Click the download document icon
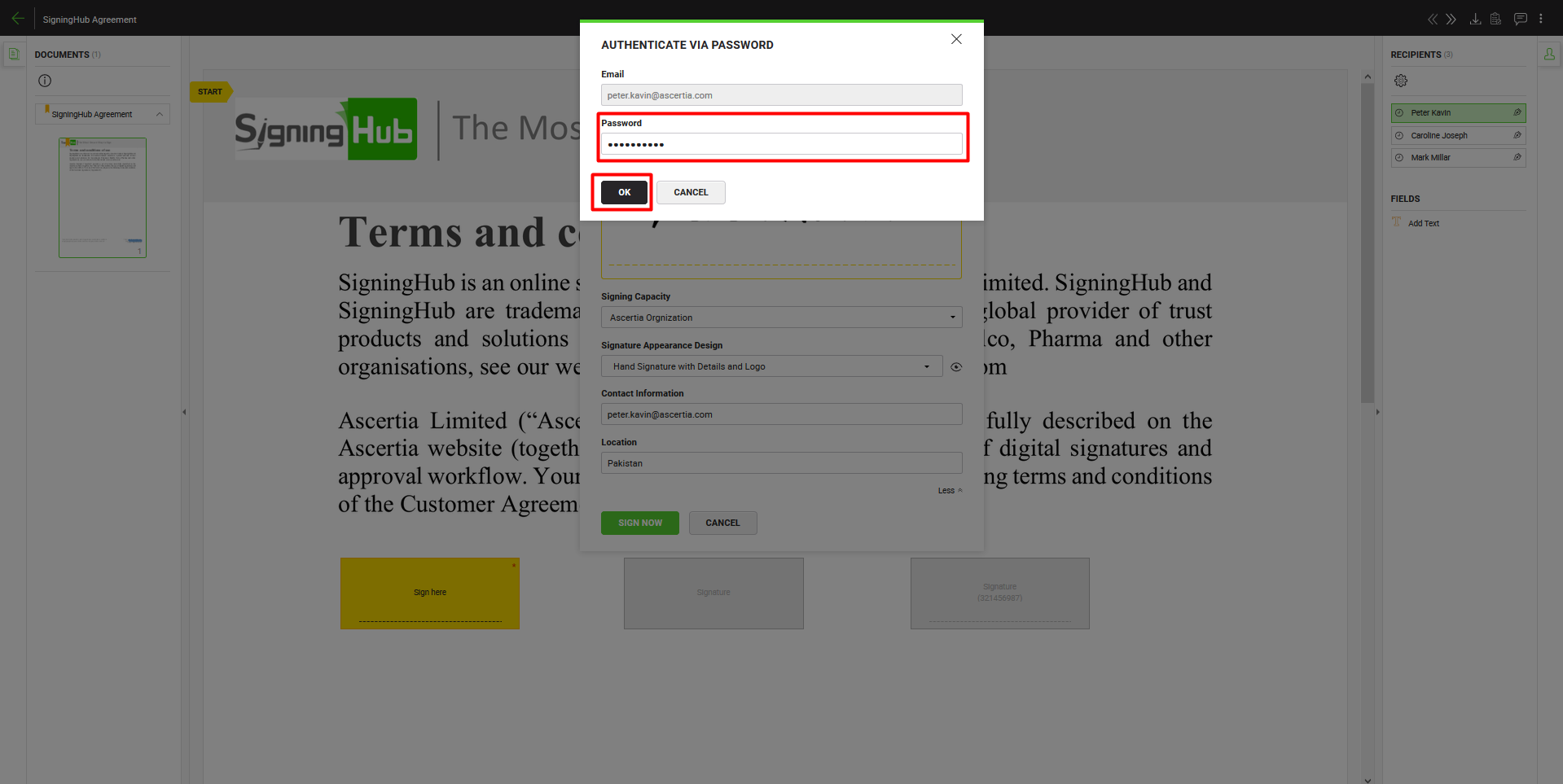 pos(1475,19)
